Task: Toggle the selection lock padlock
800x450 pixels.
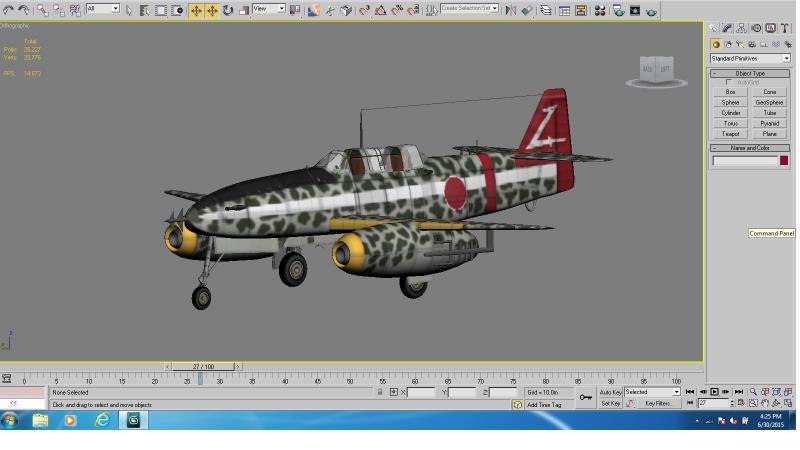Action: [380, 392]
